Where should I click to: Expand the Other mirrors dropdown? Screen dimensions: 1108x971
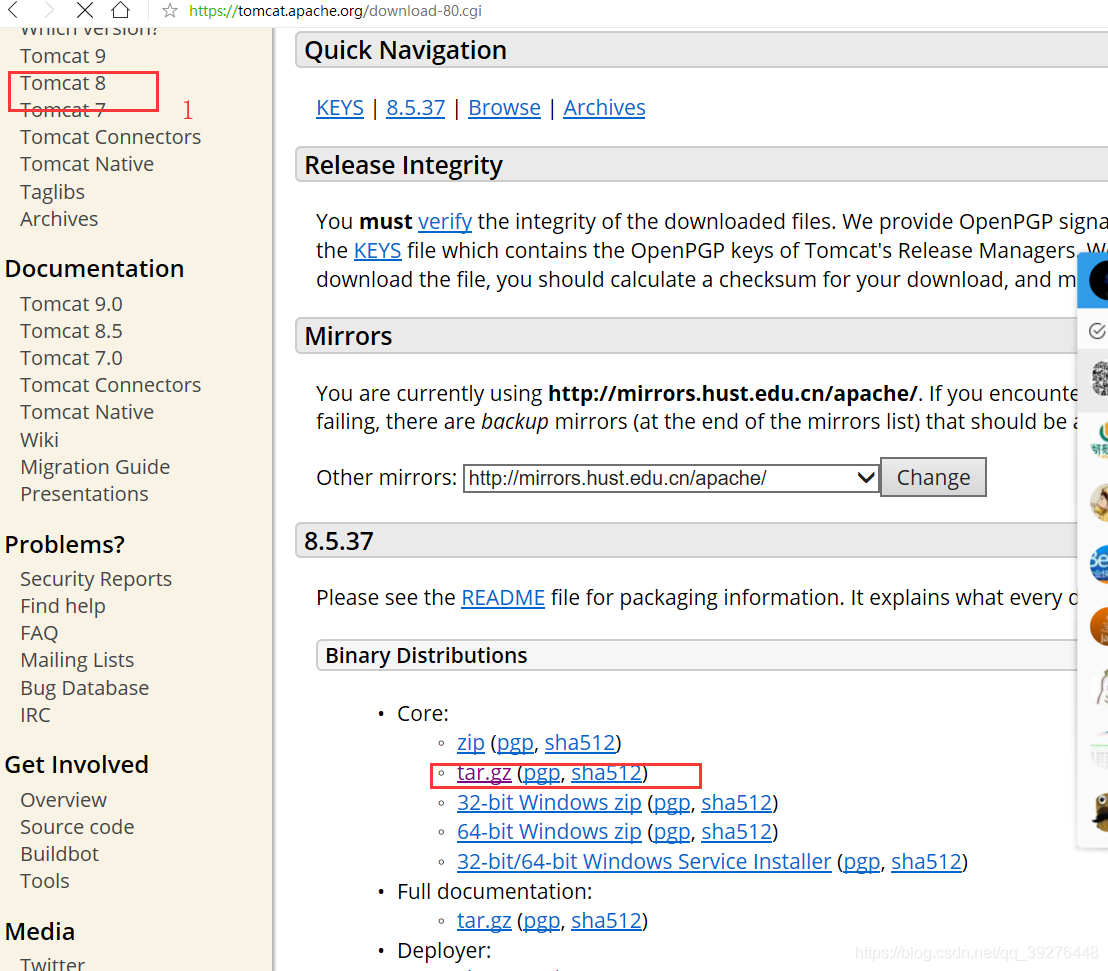tap(671, 478)
